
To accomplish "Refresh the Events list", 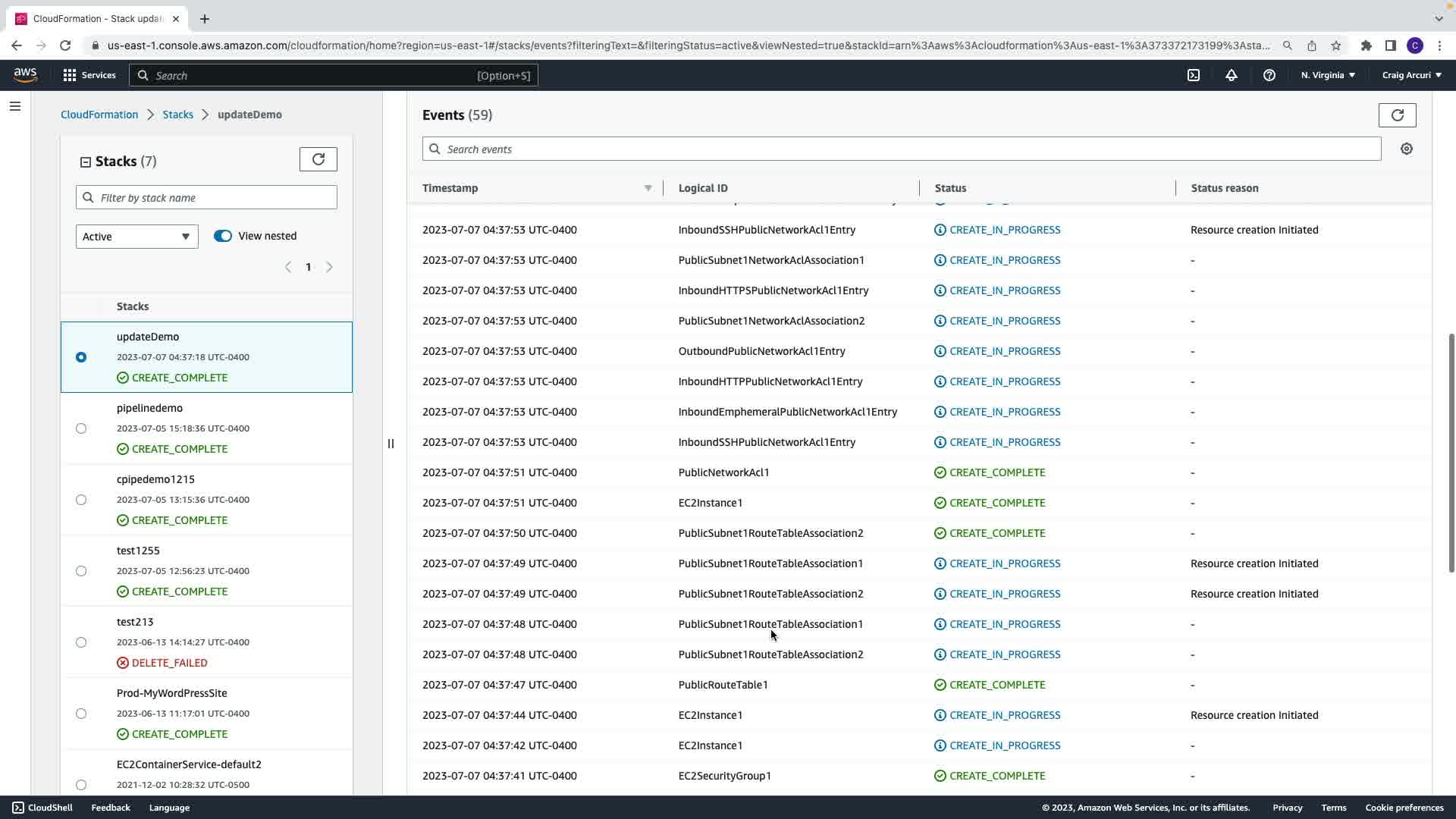I will 1397,115.
